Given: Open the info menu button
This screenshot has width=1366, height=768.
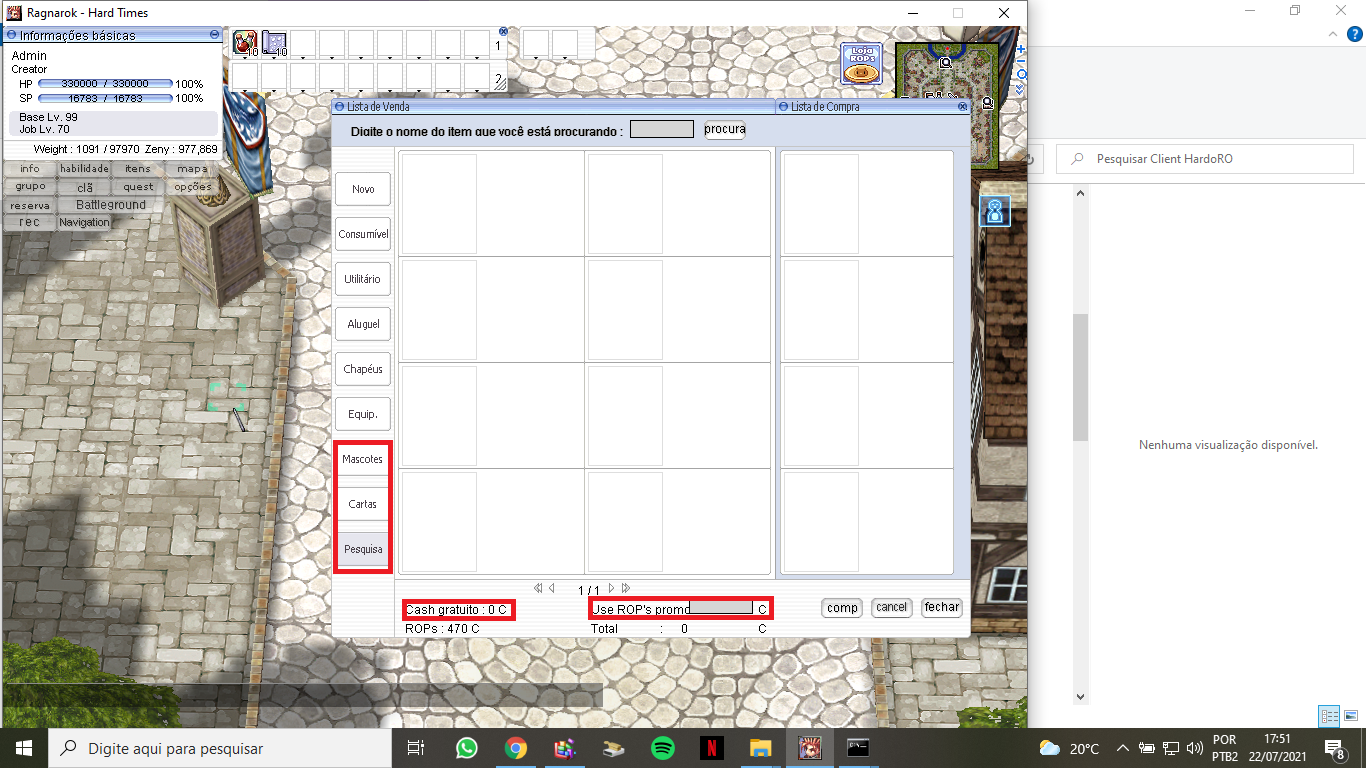Looking at the screenshot, I should tap(30, 169).
